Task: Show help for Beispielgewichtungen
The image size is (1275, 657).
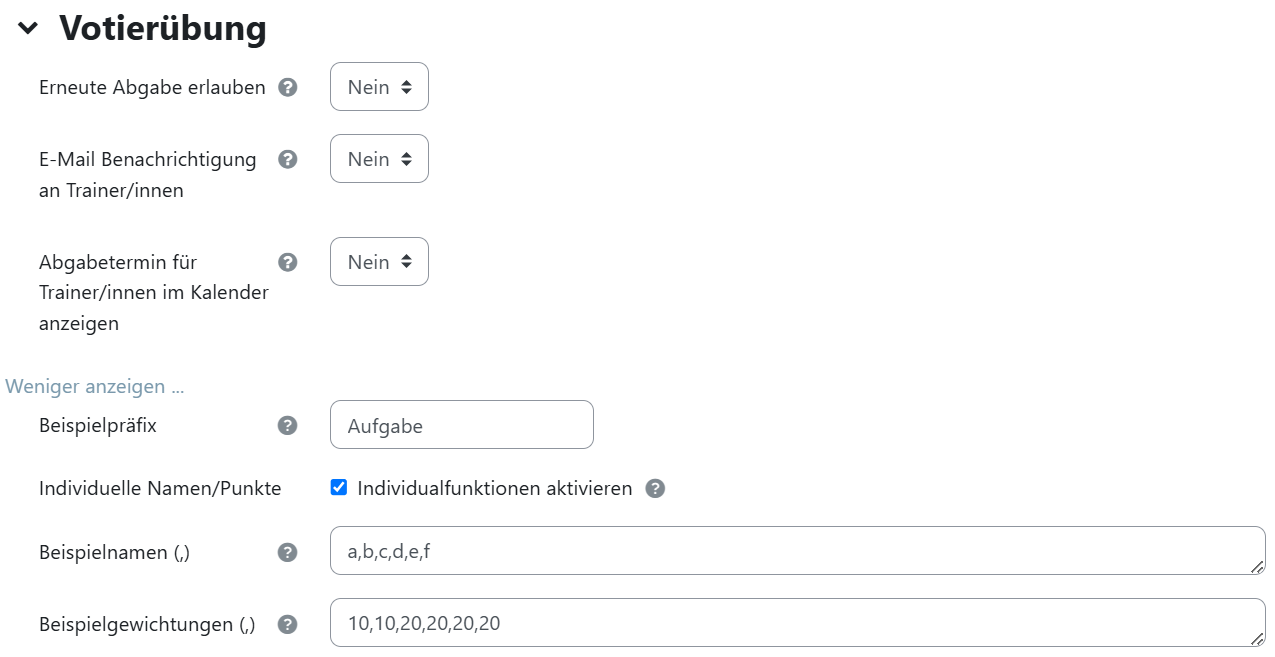Action: pos(288,624)
